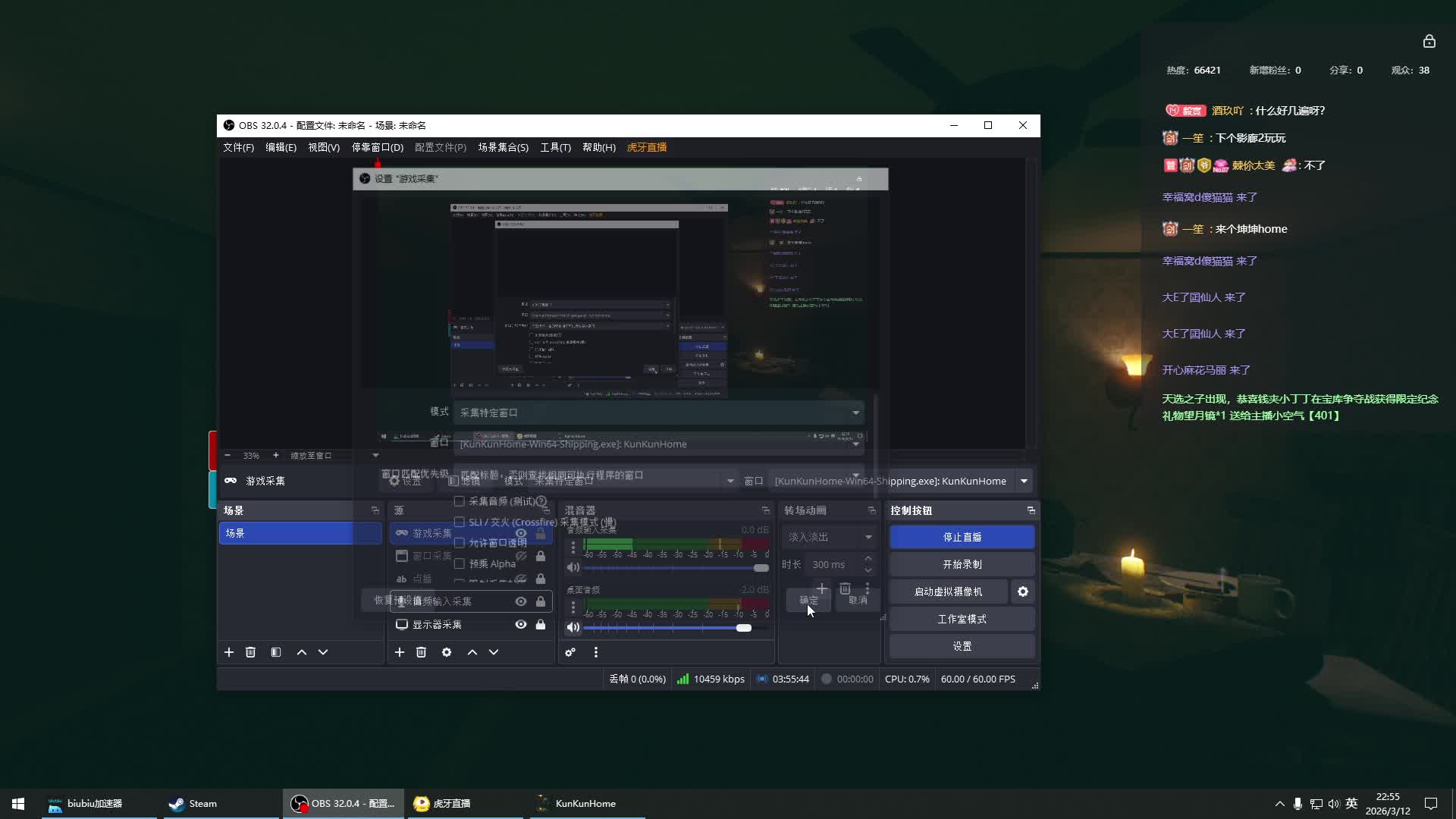Click the 停止直播 button
The width and height of the screenshot is (1456, 819).
(x=962, y=537)
